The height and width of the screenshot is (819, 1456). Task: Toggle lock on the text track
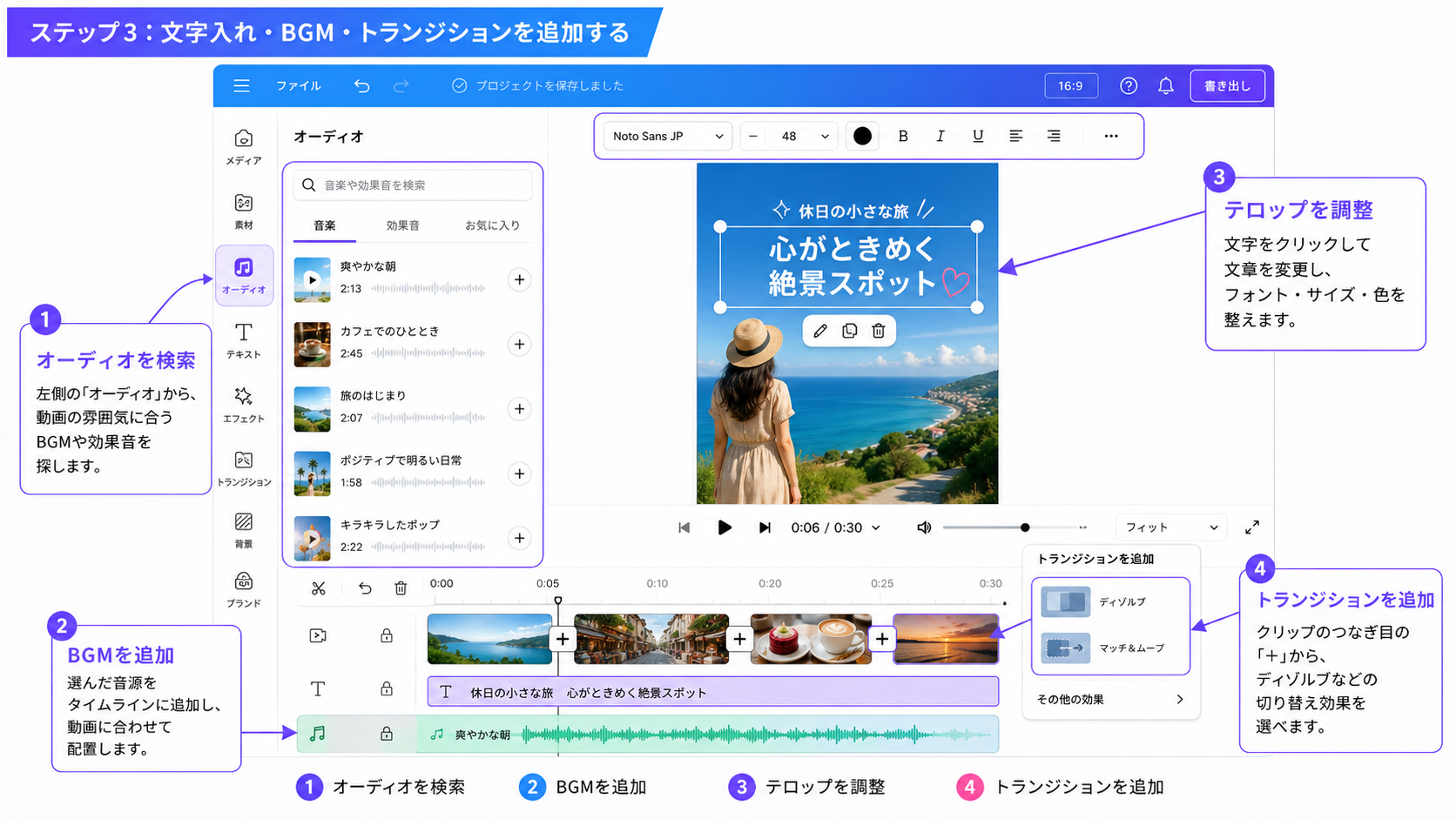tap(387, 688)
